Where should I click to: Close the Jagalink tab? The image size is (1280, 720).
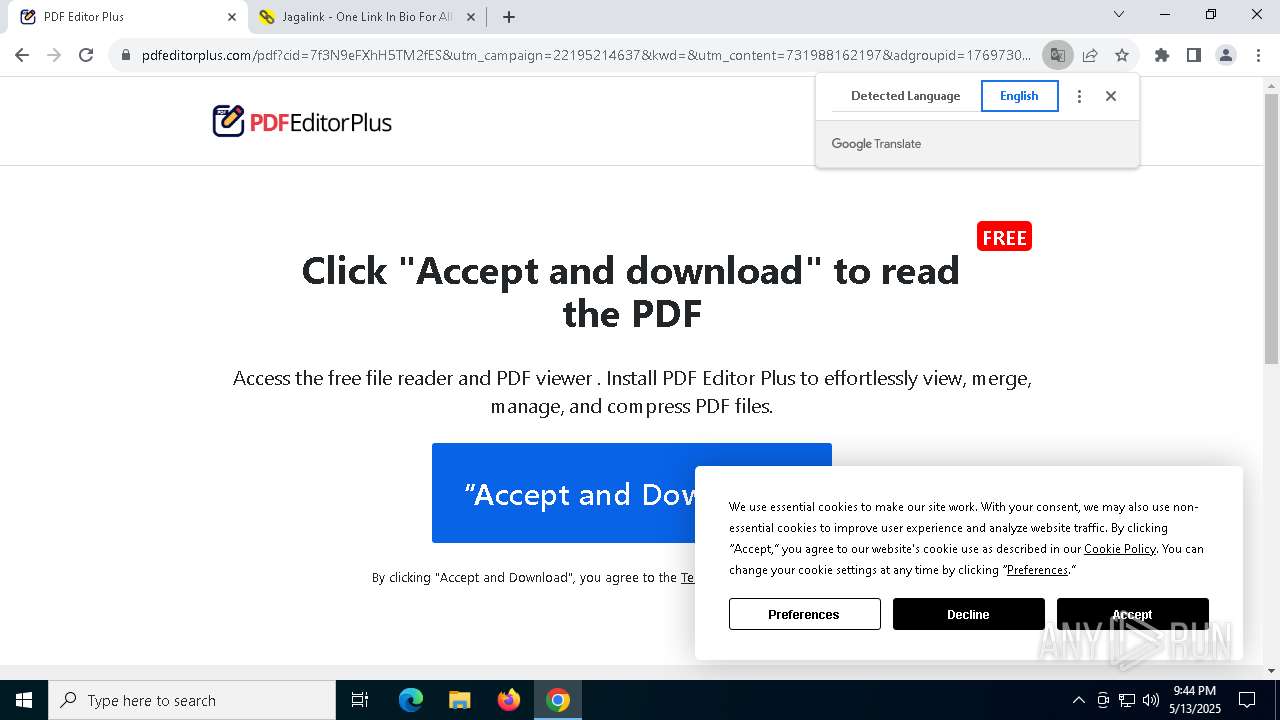point(471,17)
